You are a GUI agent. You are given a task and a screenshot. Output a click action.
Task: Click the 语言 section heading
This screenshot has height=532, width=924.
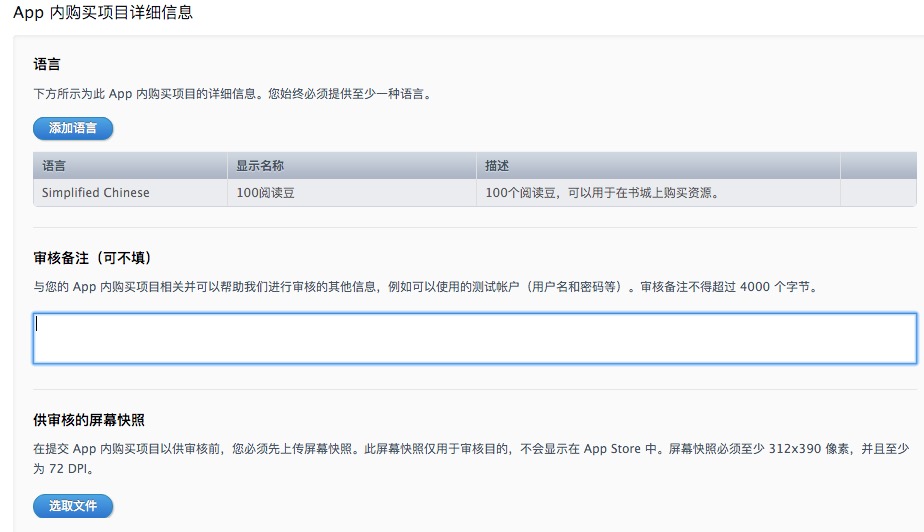coord(47,64)
